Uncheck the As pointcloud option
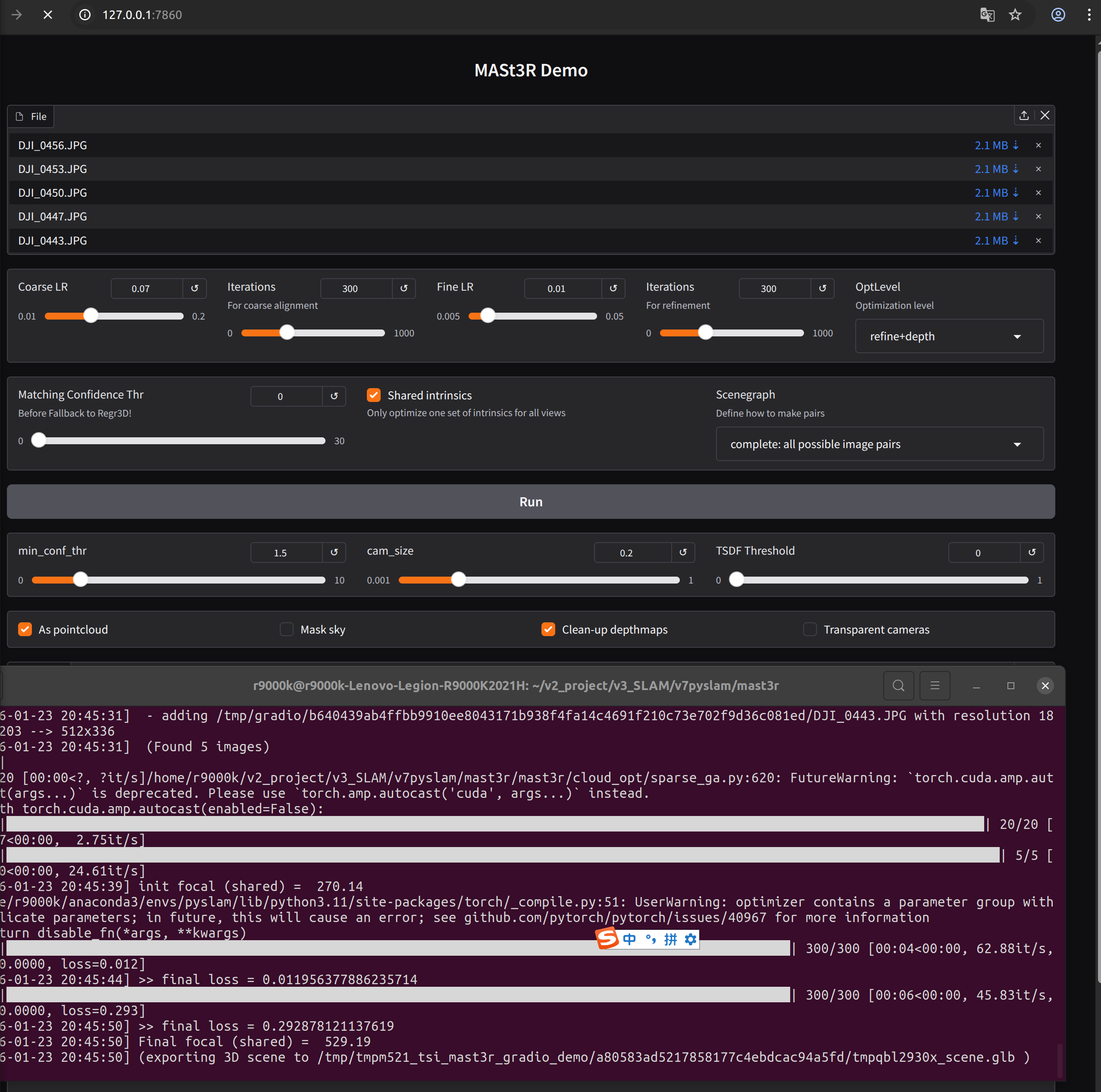This screenshot has height=1092, width=1101. tap(25, 629)
